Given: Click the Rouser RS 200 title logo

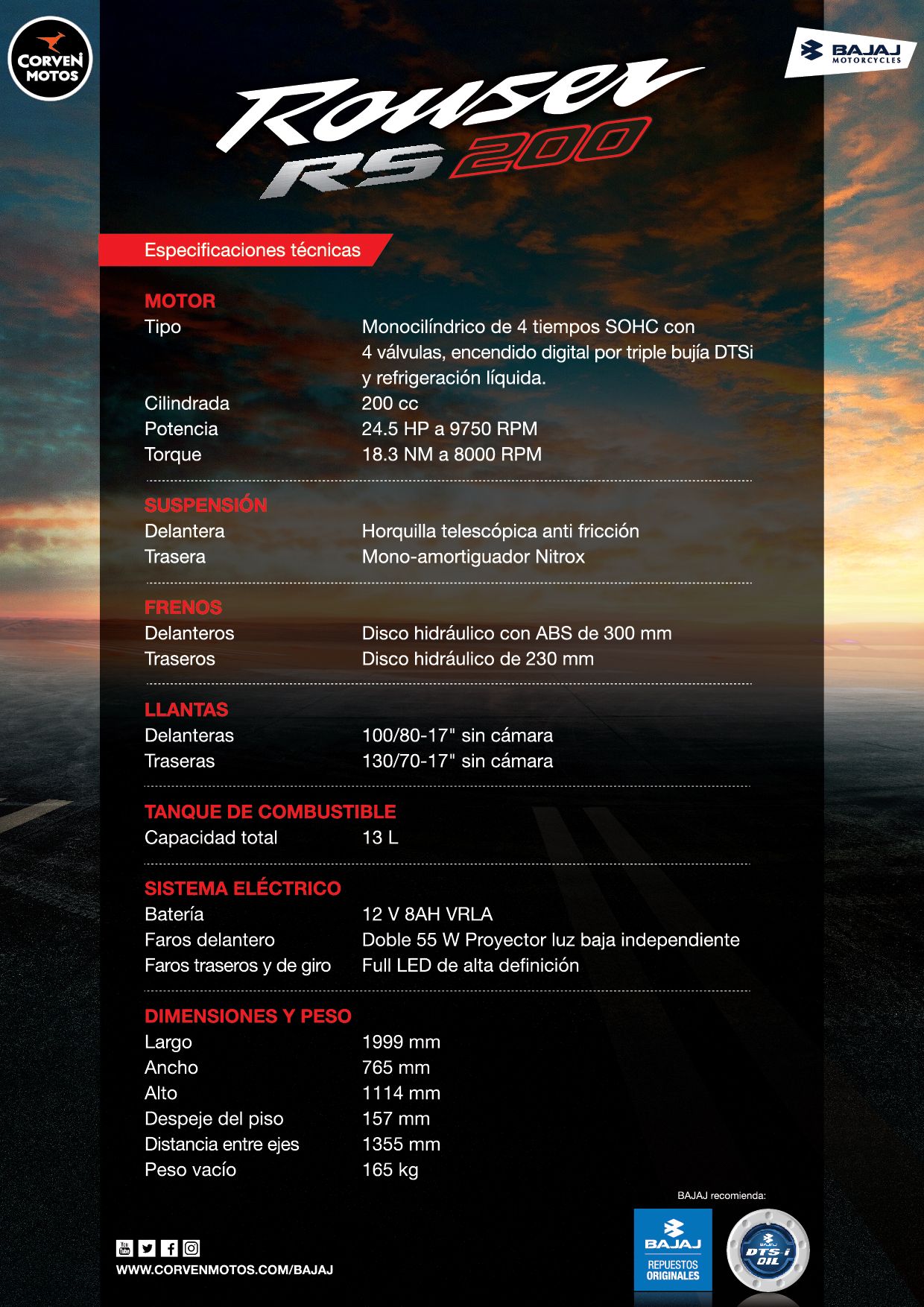Looking at the screenshot, I should (460, 128).
